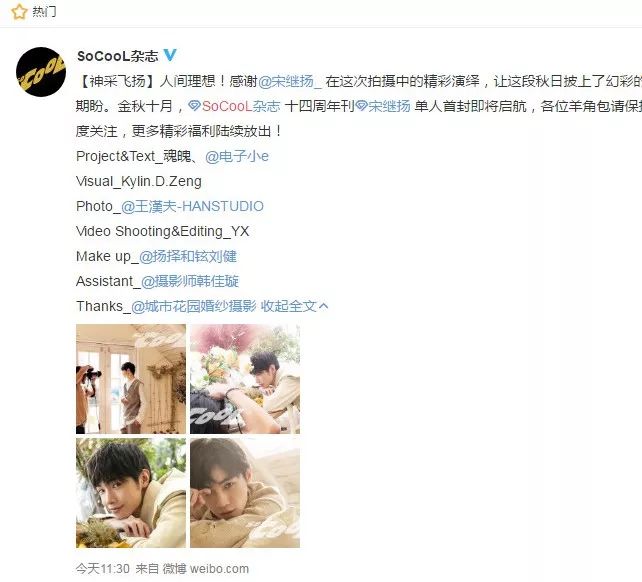Click the diamond super-topic icon before SoCooL杂志
642x582 pixels.
point(194,106)
